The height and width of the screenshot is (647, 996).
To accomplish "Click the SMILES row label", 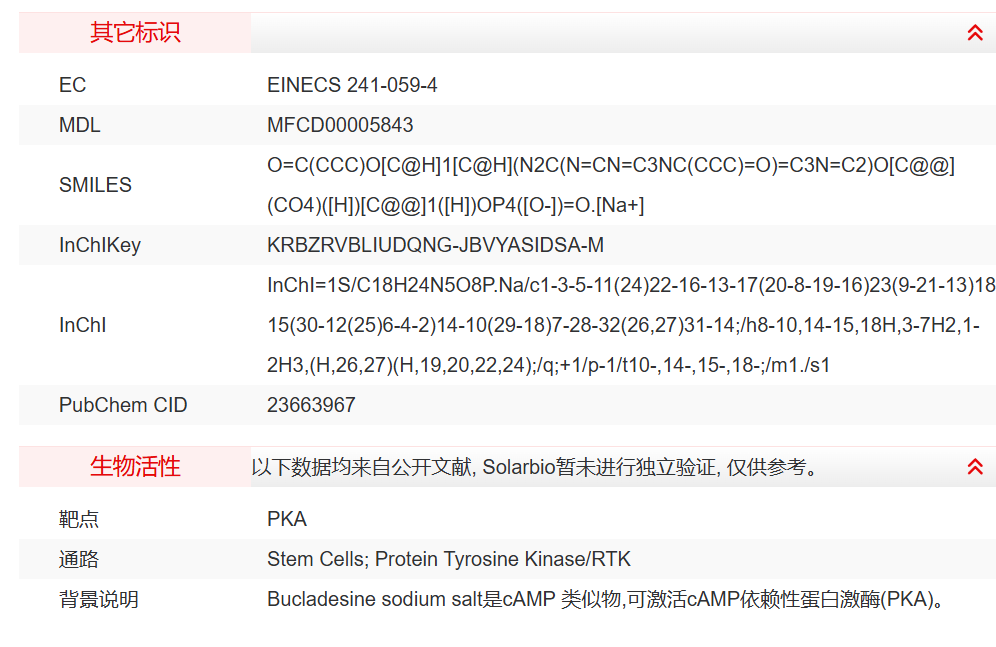I will coord(95,185).
